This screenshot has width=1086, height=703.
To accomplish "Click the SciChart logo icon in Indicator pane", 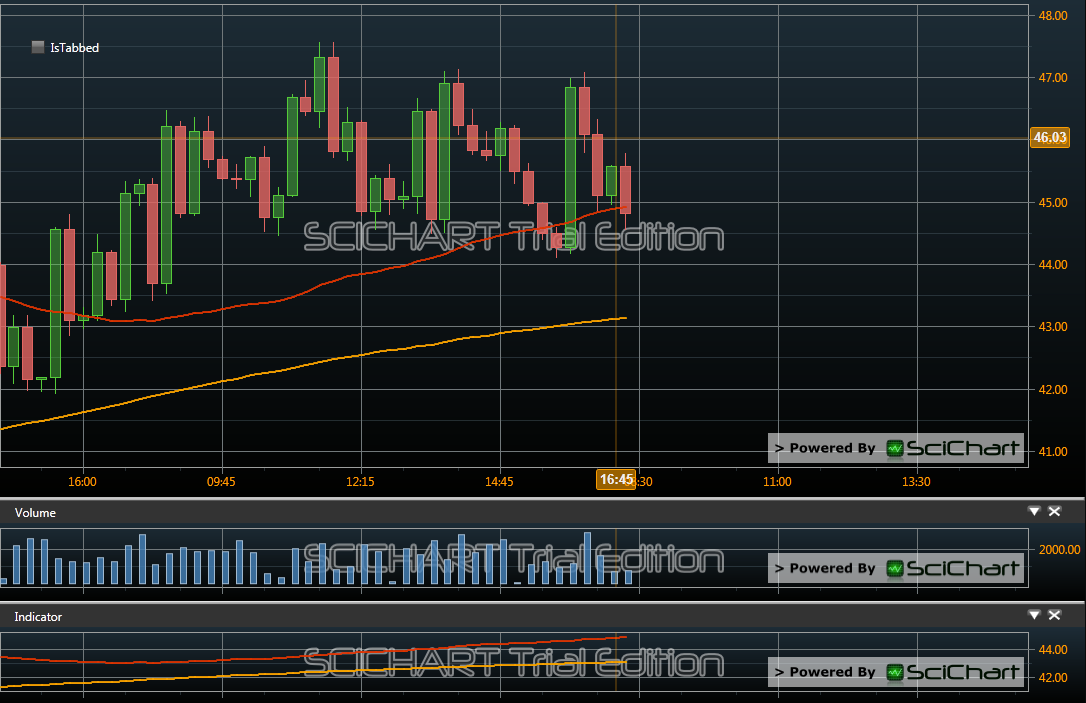I will (x=895, y=672).
